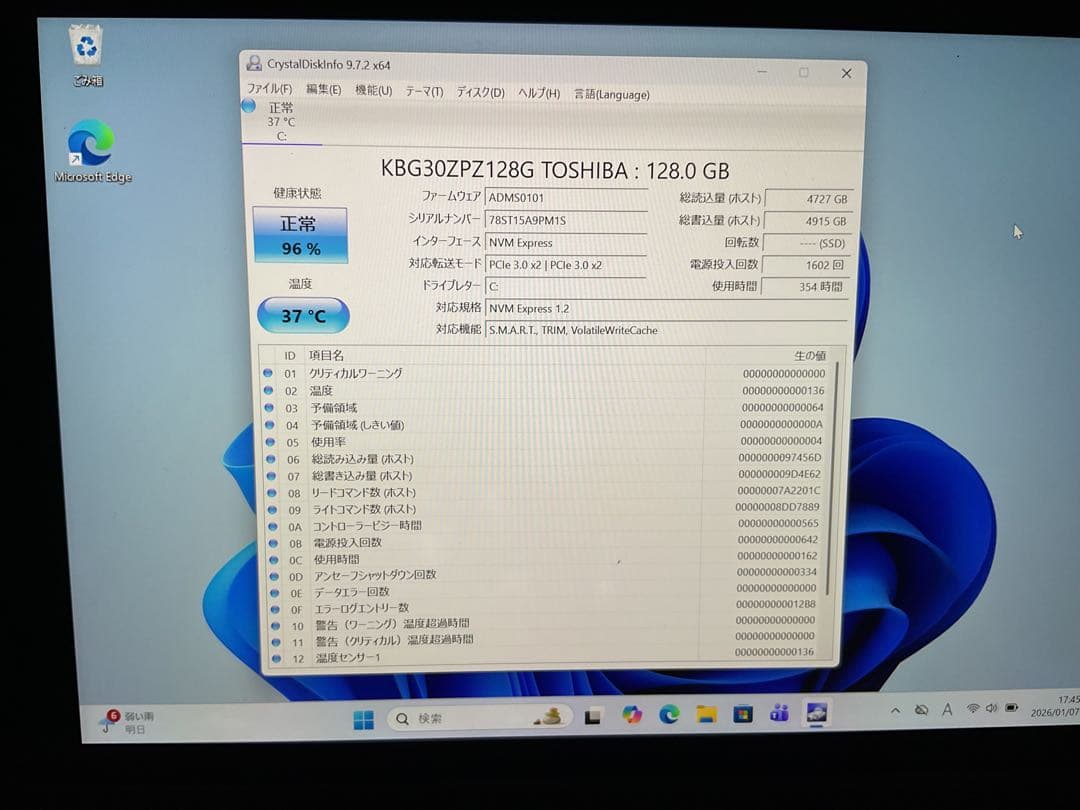The height and width of the screenshot is (810, 1080).
Task: Click the Wi-Fi network tray icon
Action: pyautogui.click(x=973, y=708)
